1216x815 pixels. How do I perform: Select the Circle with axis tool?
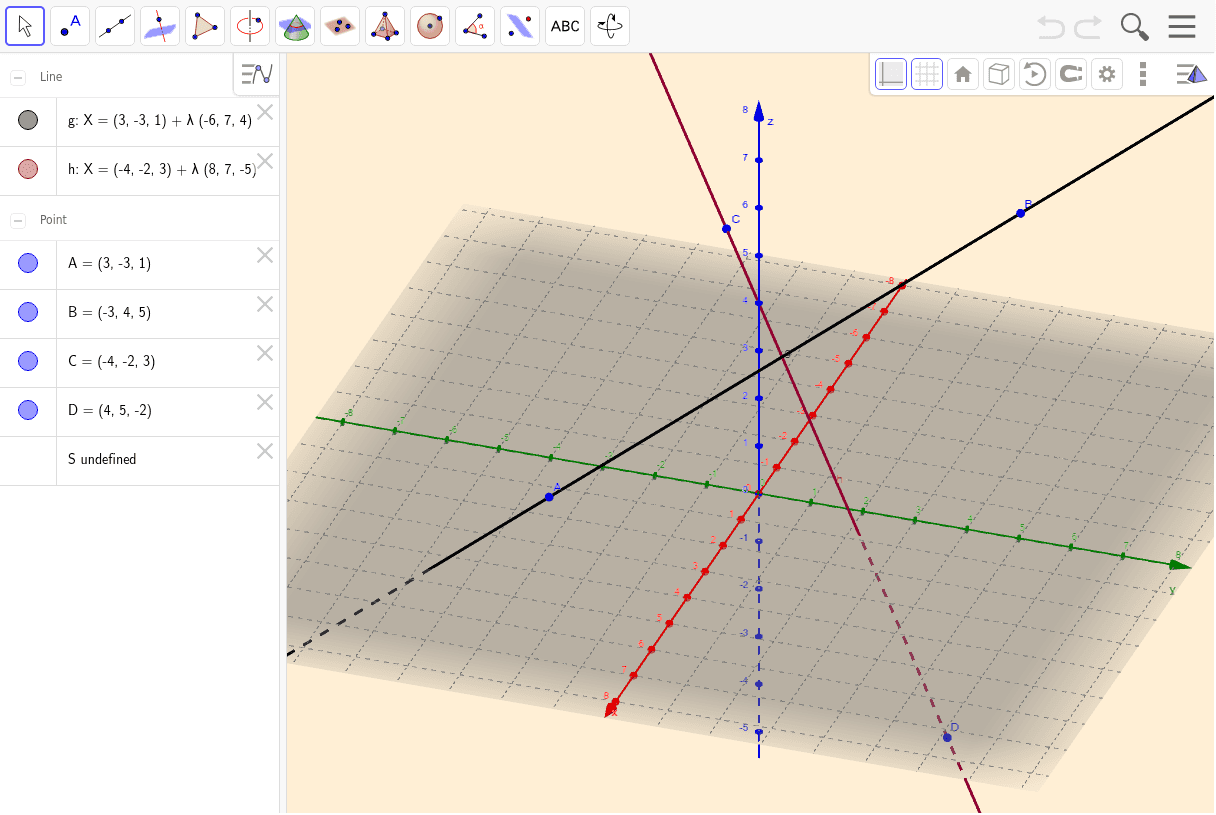click(250, 26)
